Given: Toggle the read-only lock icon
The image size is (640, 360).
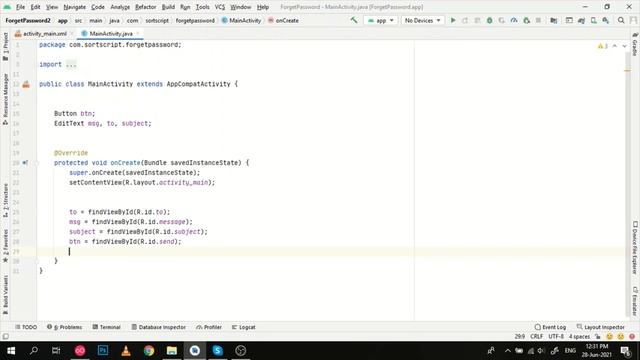Looking at the screenshot, I should click(x=598, y=336).
